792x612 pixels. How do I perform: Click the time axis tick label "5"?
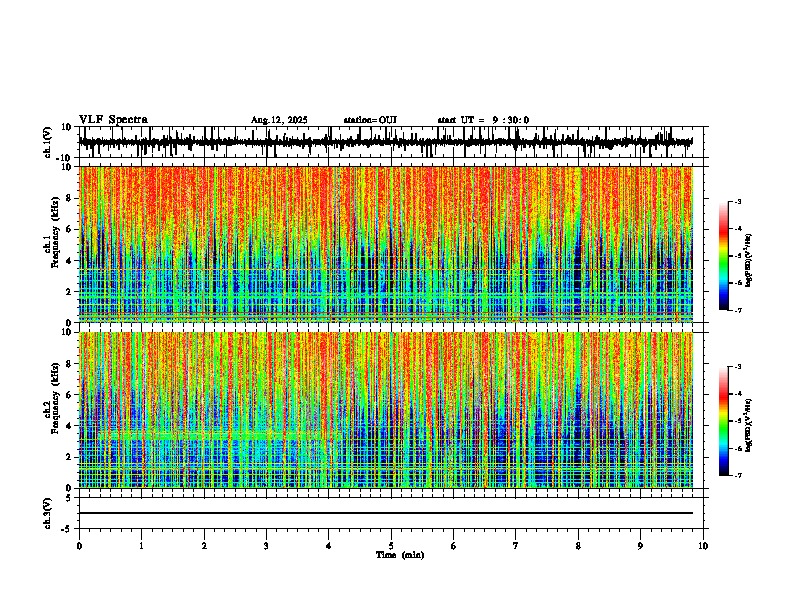[391, 546]
